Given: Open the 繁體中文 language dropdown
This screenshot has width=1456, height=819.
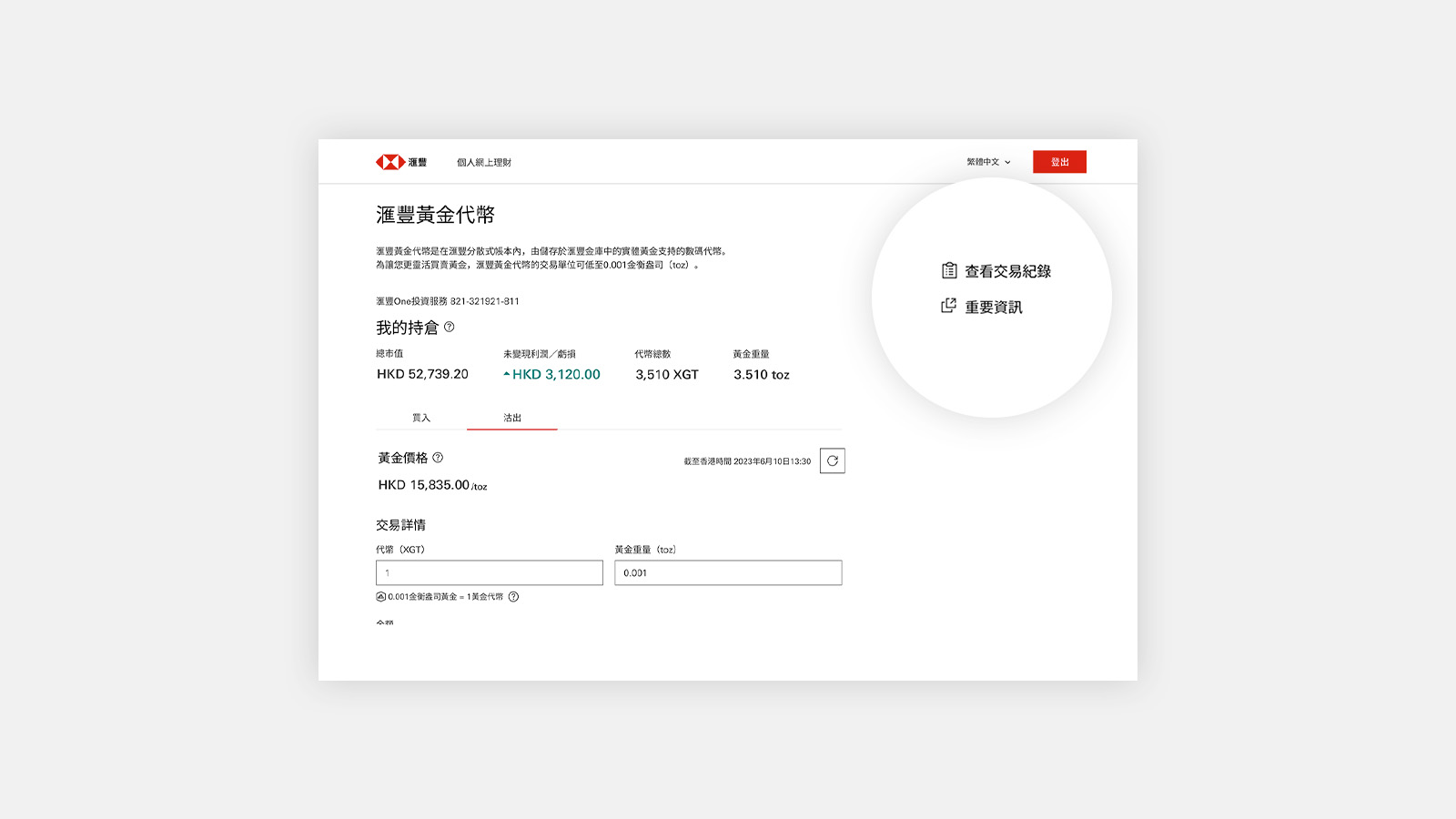Looking at the screenshot, I should click(988, 162).
